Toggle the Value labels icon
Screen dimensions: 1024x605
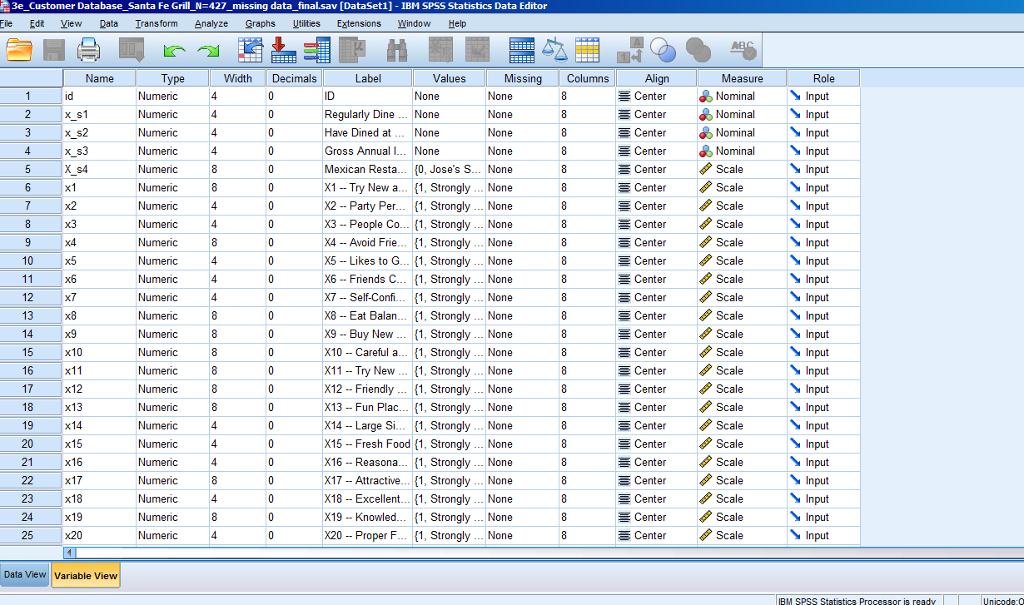630,50
